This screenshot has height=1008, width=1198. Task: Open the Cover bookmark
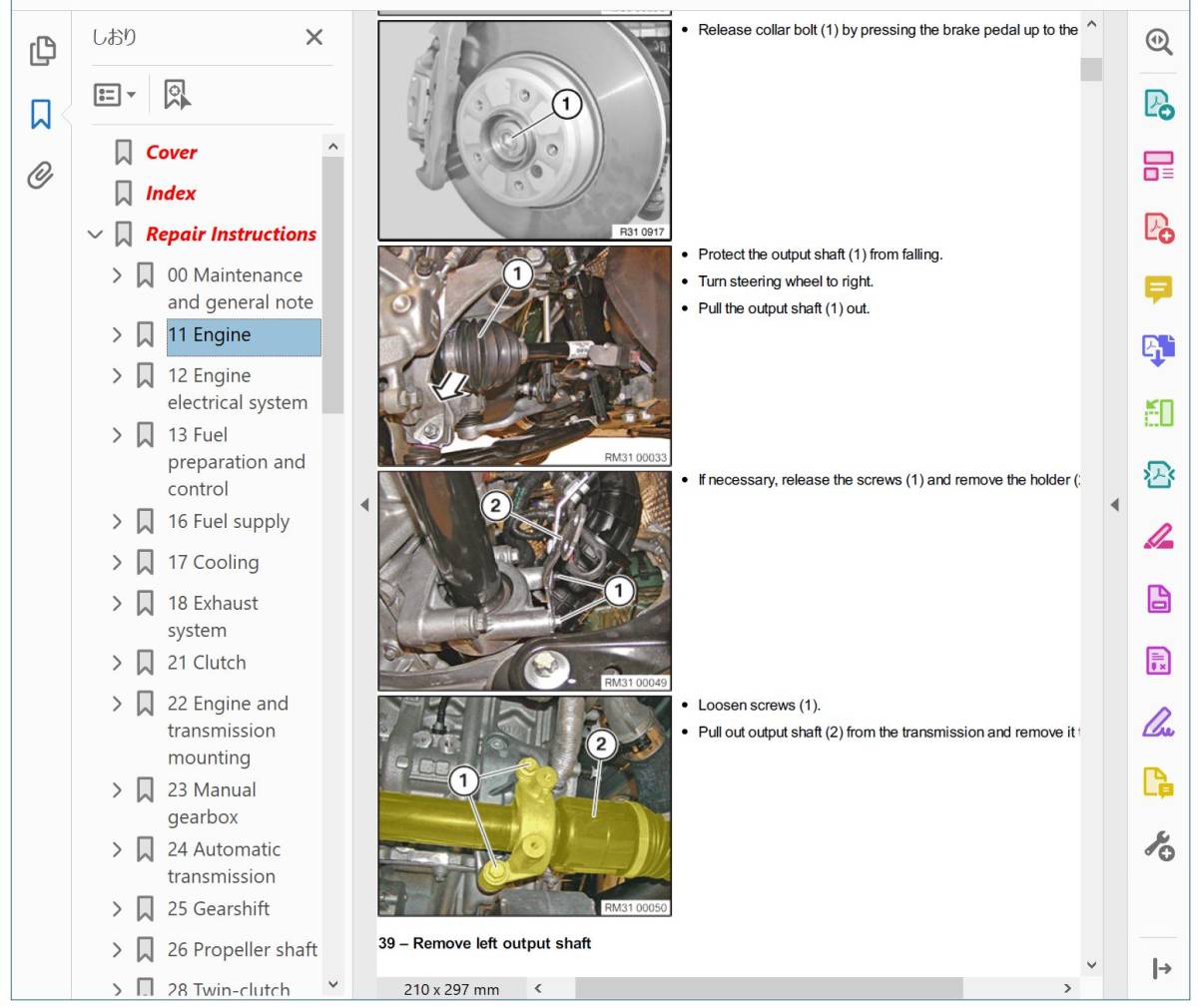(171, 153)
